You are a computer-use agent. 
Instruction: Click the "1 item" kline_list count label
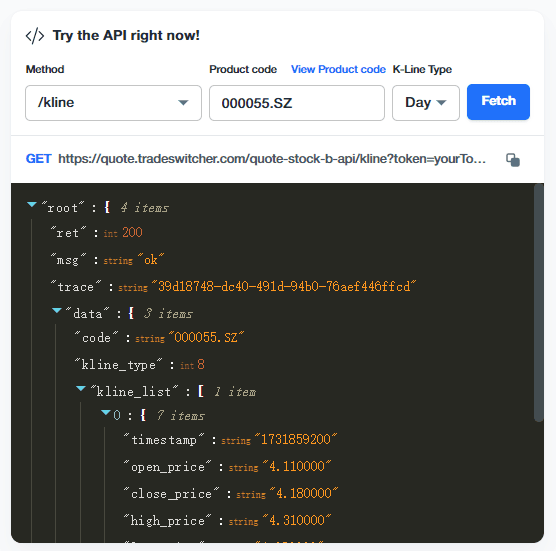(x=235, y=392)
